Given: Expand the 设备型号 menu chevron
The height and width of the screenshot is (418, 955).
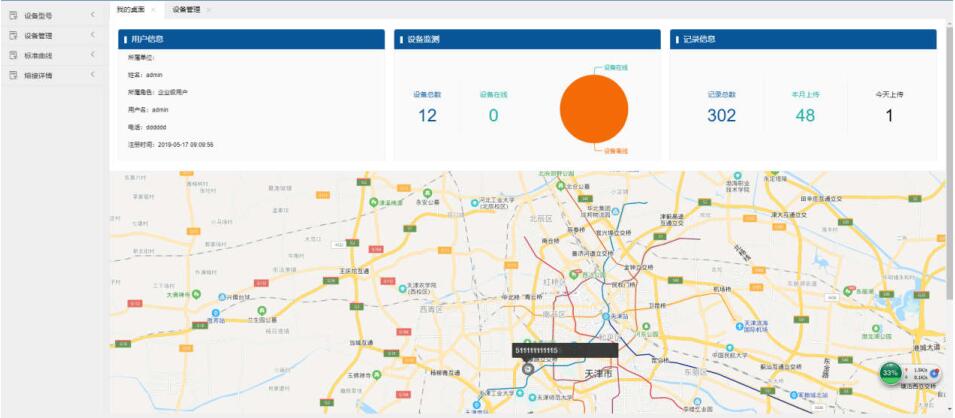Looking at the screenshot, I should (x=92, y=15).
